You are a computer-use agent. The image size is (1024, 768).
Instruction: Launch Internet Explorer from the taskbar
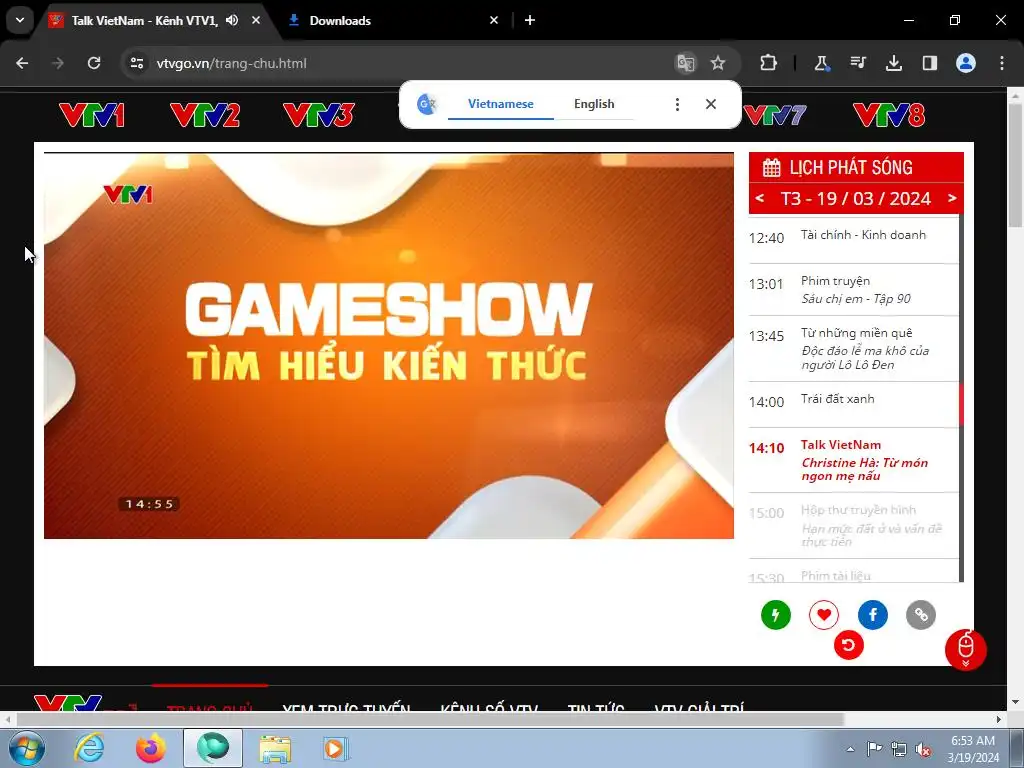pos(89,748)
